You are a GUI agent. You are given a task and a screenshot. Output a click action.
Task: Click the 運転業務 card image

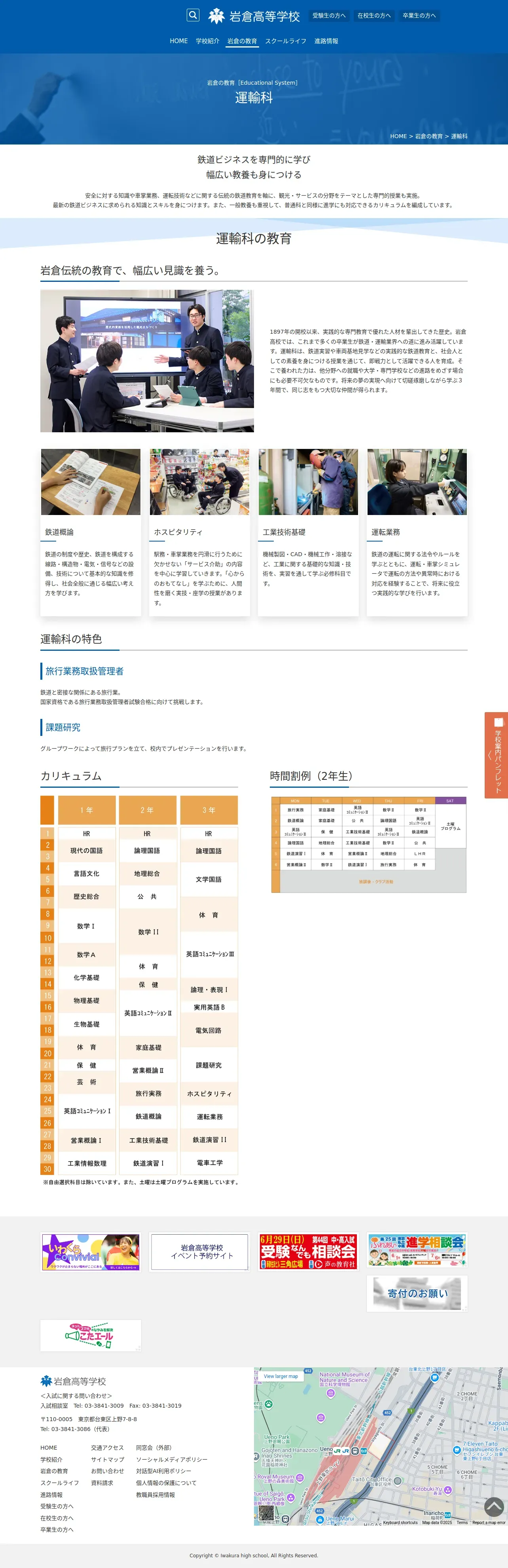417,482
